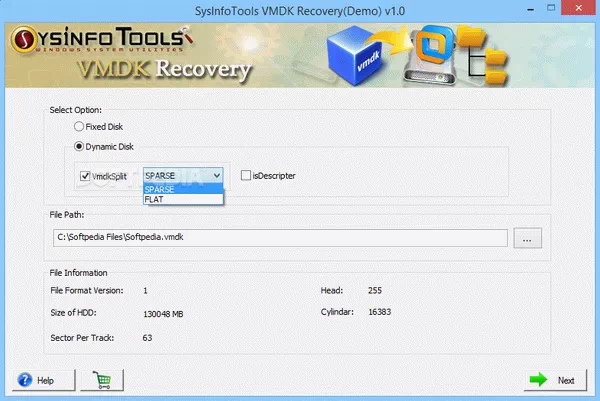This screenshot has height=401, width=600.
Task: Open the SPARSE disk type combo box
Action: coord(183,176)
